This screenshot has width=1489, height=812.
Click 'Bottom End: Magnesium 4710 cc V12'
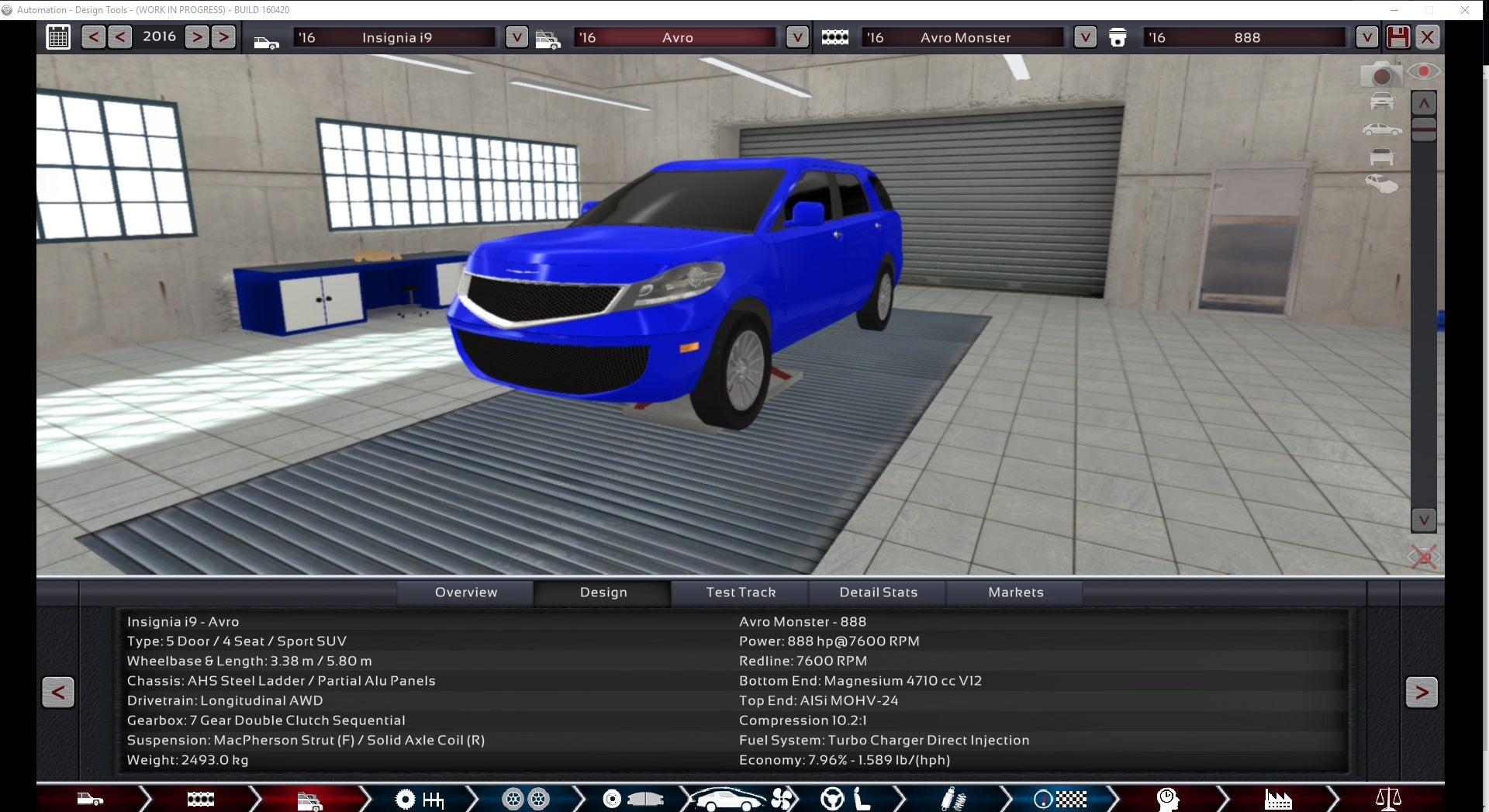(x=860, y=681)
